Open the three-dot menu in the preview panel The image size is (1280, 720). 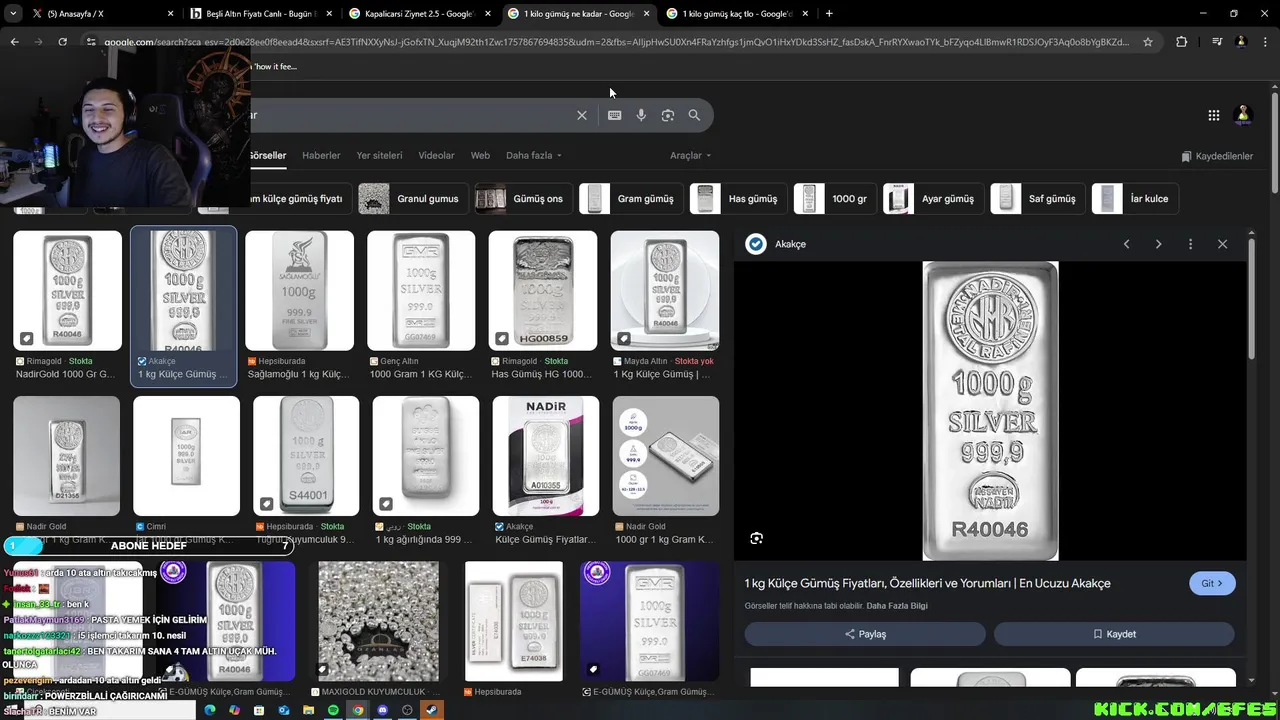pos(1190,244)
